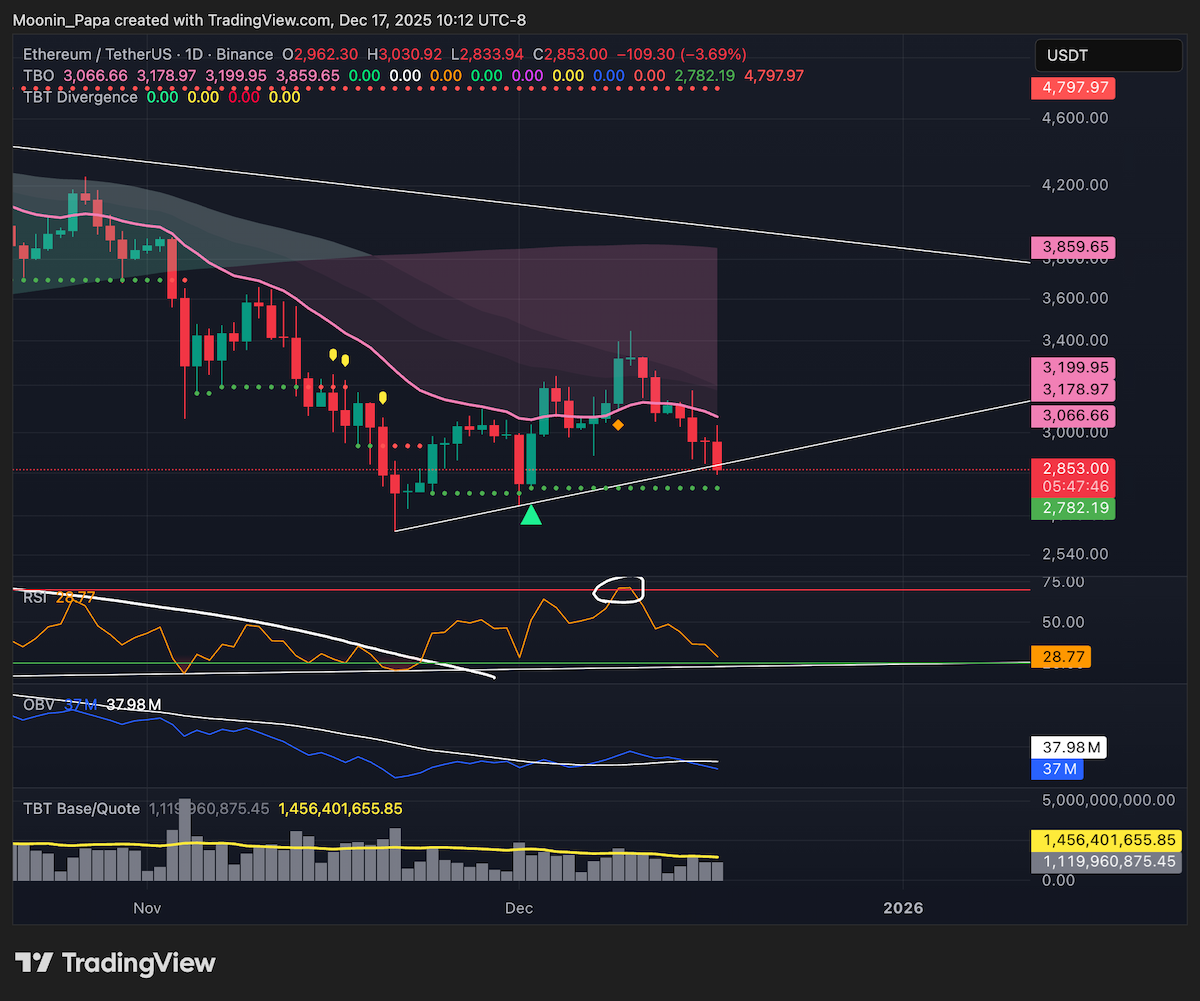The image size is (1200, 1001).
Task: Click the Dec label on time axis
Action: click(517, 908)
